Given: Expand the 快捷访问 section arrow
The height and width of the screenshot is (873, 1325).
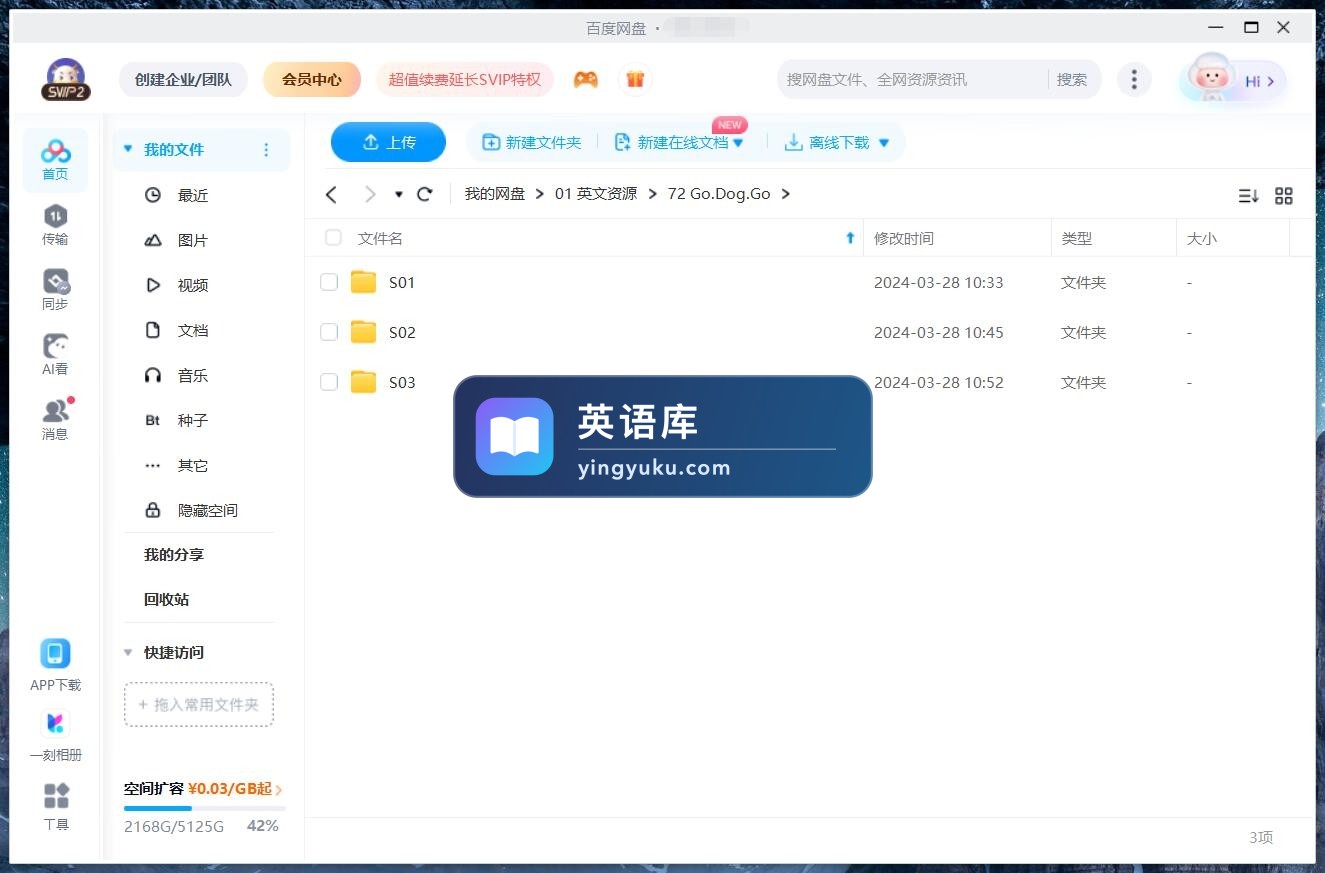Looking at the screenshot, I should pyautogui.click(x=128, y=652).
